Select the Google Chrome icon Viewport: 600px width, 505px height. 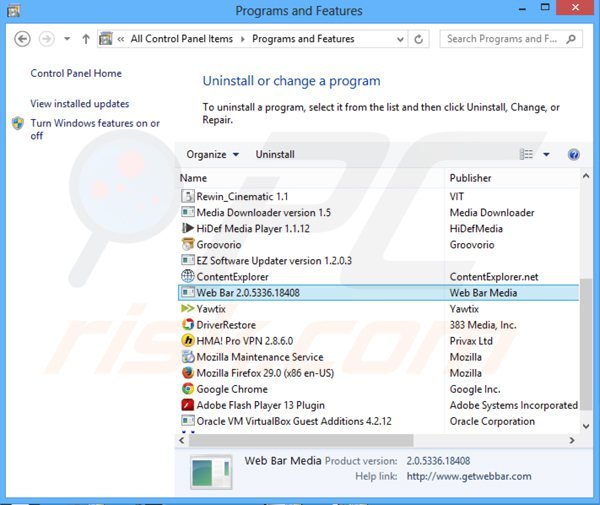188,389
